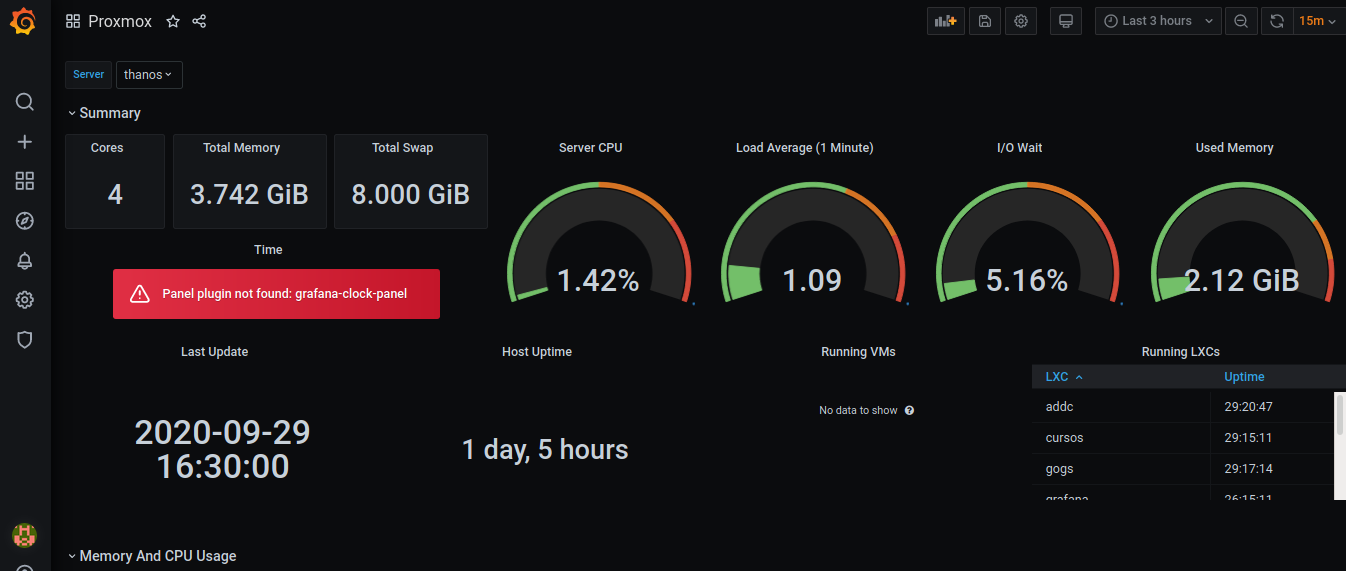Click the 1 day, 5 hours uptime value
The image size is (1346, 571).
tap(545, 450)
